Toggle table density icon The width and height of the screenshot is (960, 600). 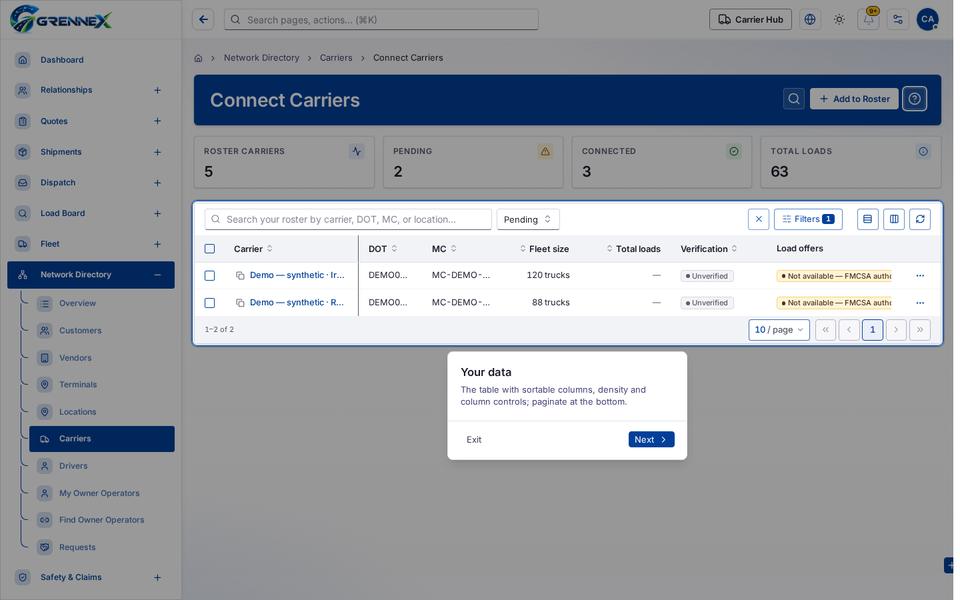click(x=868, y=219)
